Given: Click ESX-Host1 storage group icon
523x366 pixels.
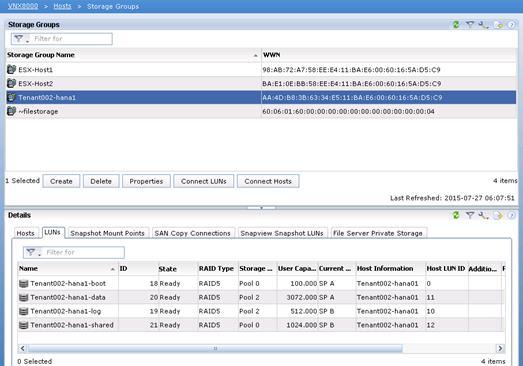Looking at the screenshot, I should click(x=11, y=69).
